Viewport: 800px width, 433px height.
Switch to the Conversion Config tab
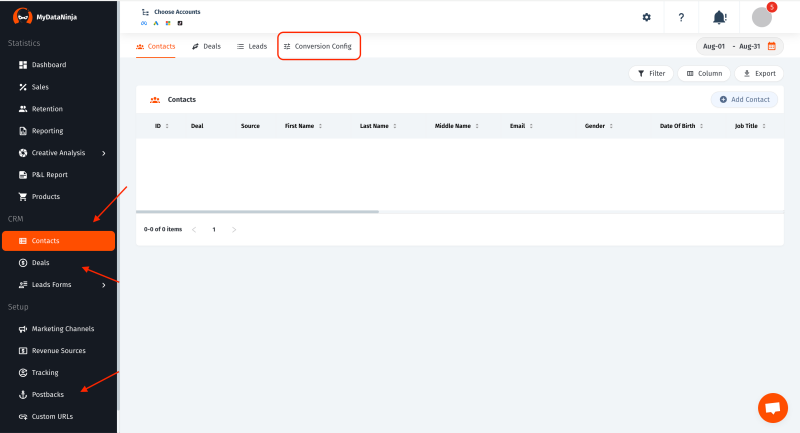tap(317, 46)
